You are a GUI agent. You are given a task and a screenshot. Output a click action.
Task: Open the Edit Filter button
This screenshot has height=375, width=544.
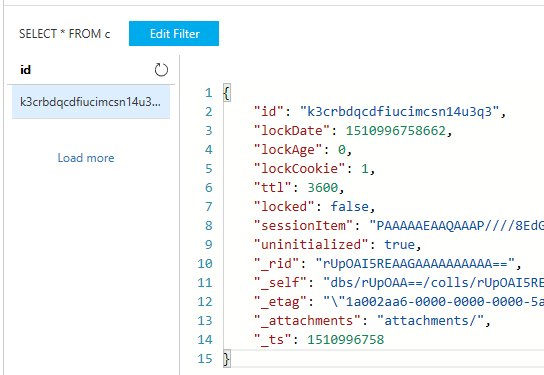[x=174, y=34]
